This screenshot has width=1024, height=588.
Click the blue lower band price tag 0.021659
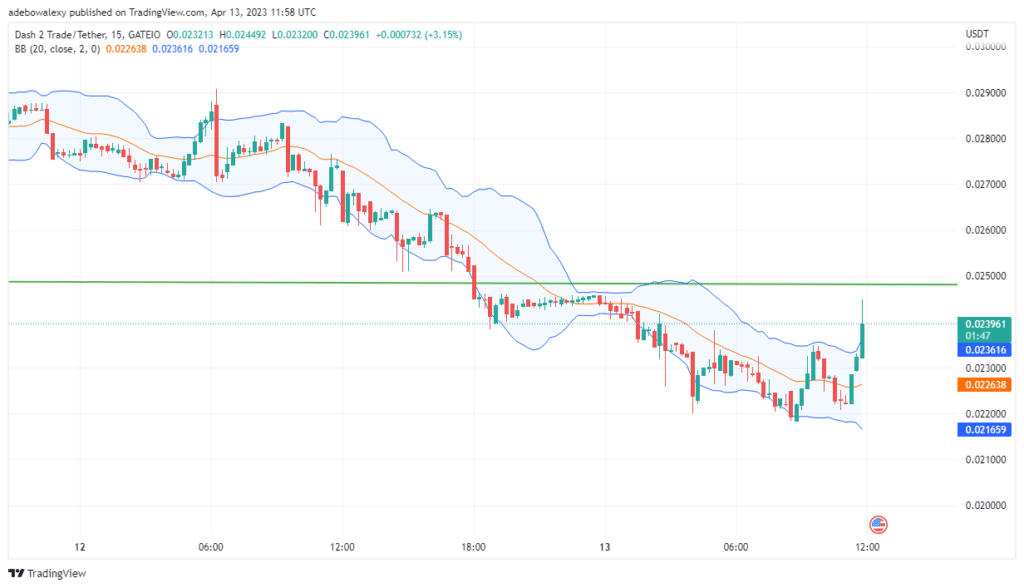tap(985, 430)
